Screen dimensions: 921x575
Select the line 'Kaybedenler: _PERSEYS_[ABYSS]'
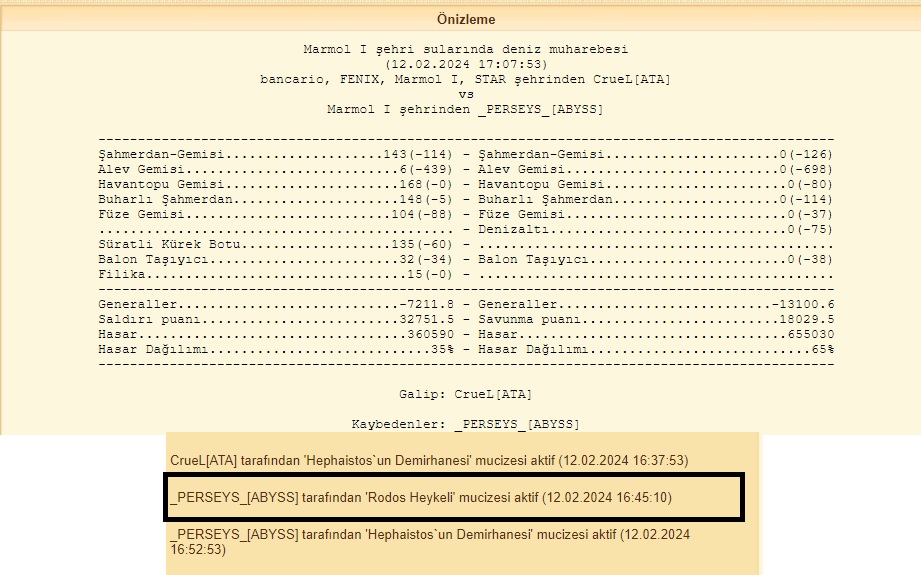point(466,424)
